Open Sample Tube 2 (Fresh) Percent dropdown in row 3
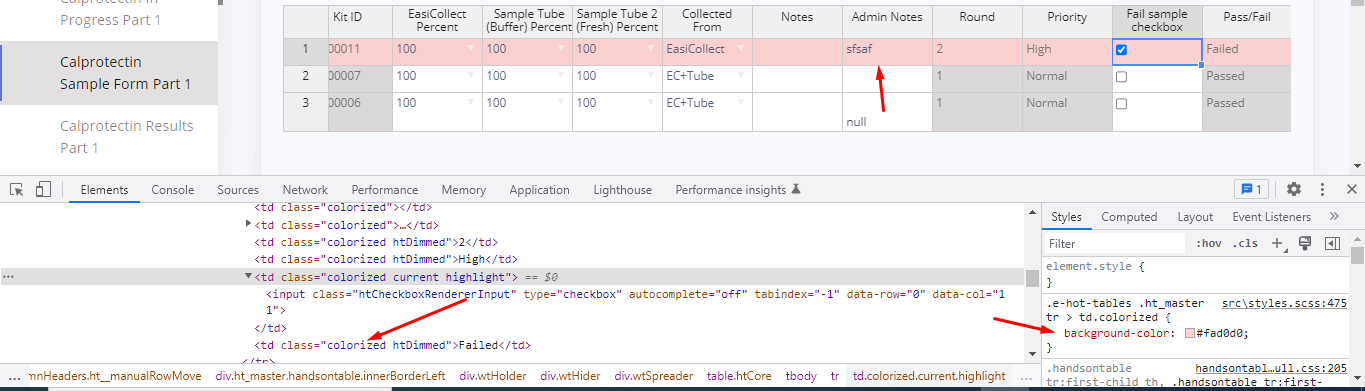The height and width of the screenshot is (391, 1365). pyautogui.click(x=652, y=103)
